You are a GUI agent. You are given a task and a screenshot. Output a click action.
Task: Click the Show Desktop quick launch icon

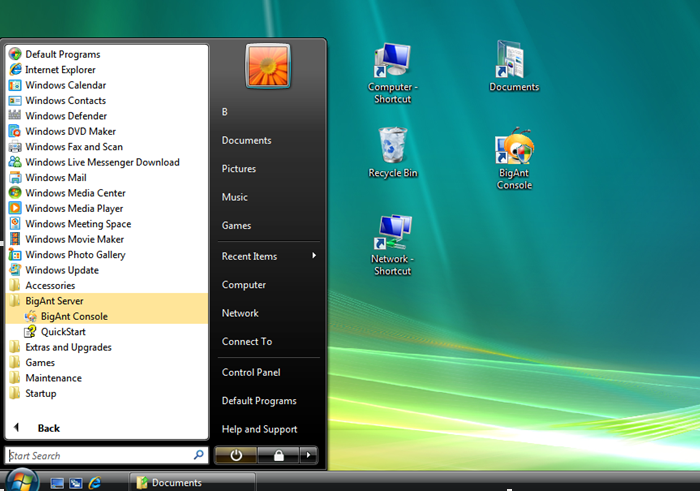(57, 483)
